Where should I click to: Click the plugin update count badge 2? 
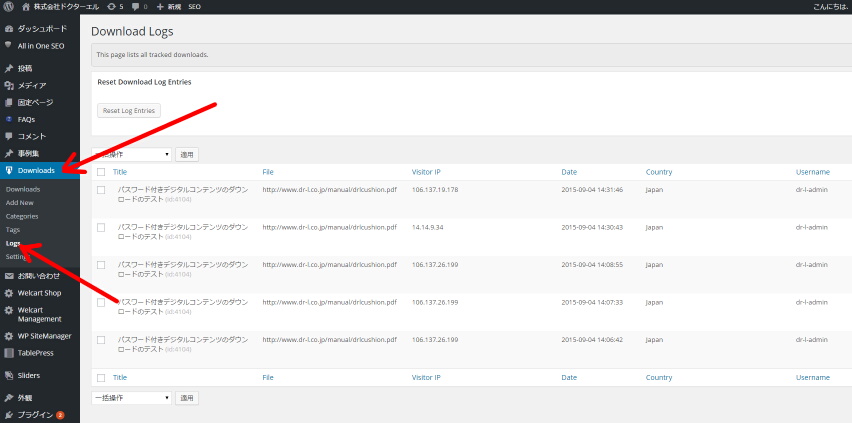click(x=60, y=415)
